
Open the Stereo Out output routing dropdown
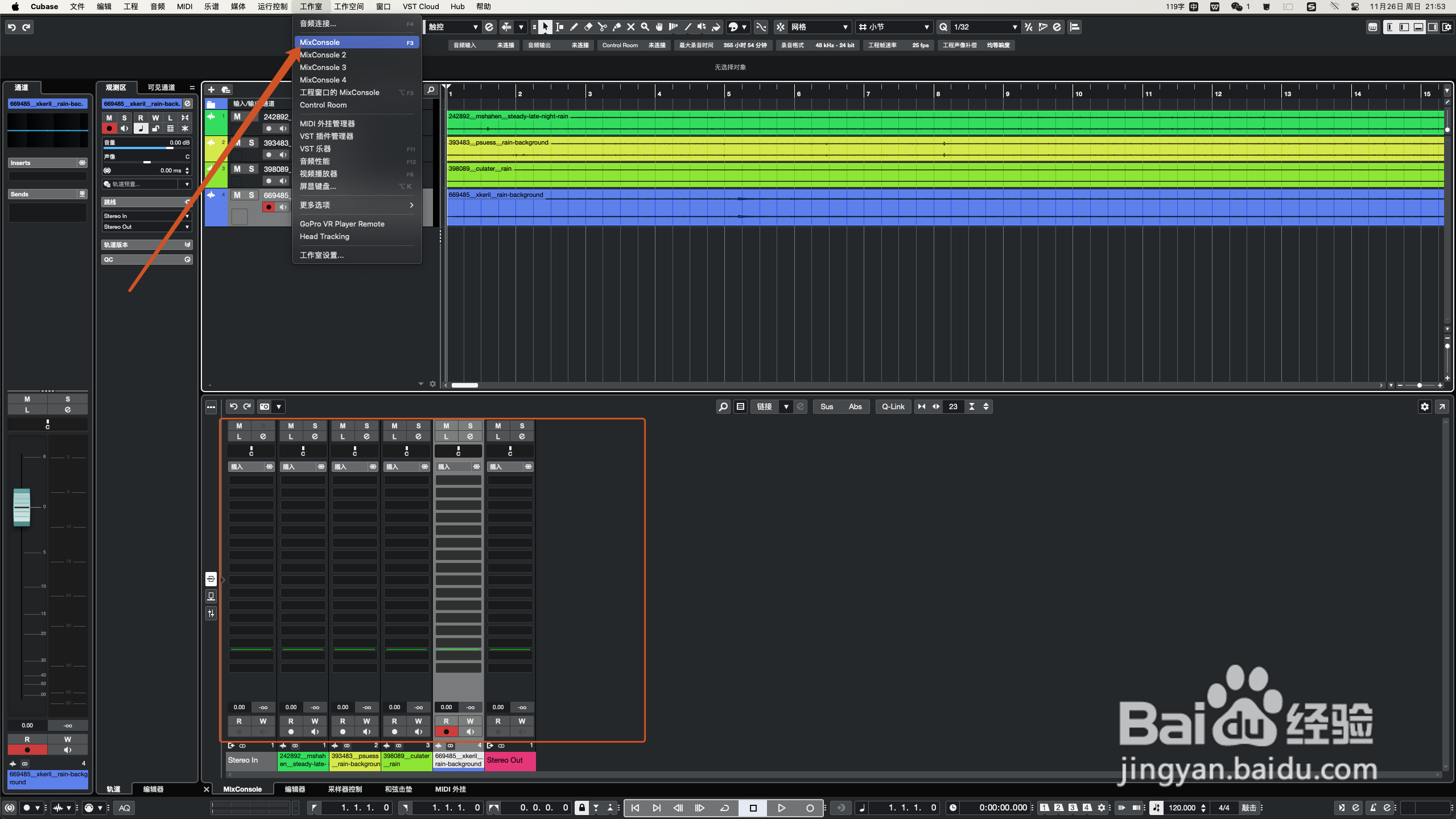[x=146, y=227]
